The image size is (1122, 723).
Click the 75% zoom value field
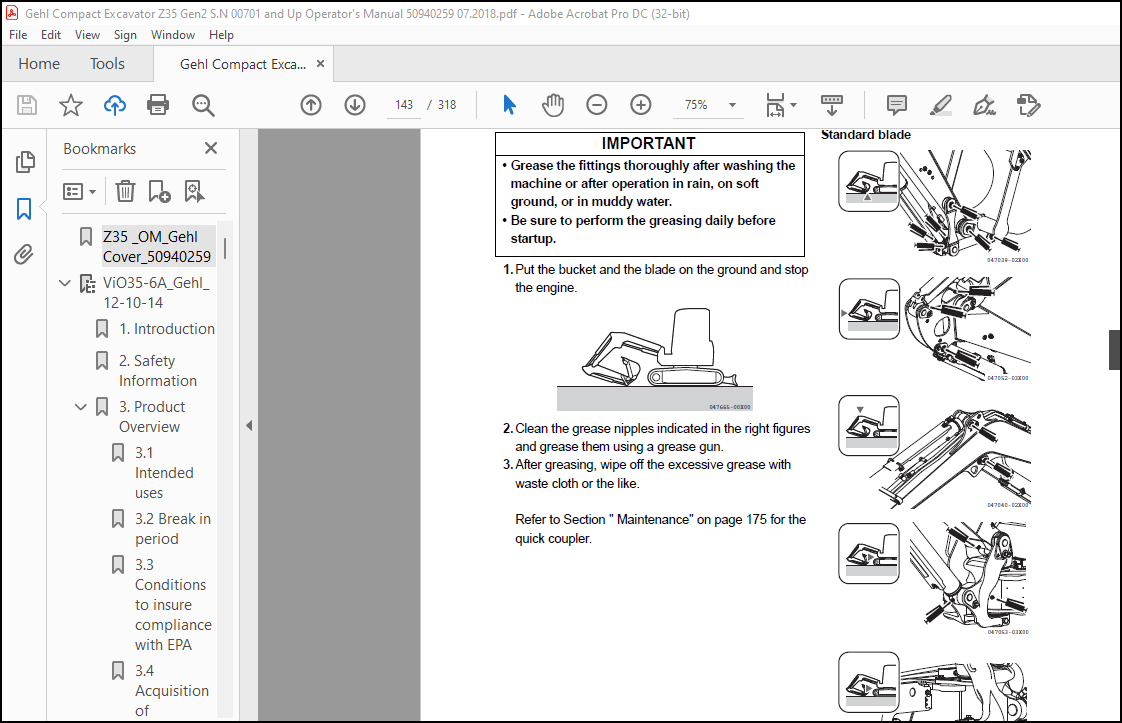click(696, 105)
